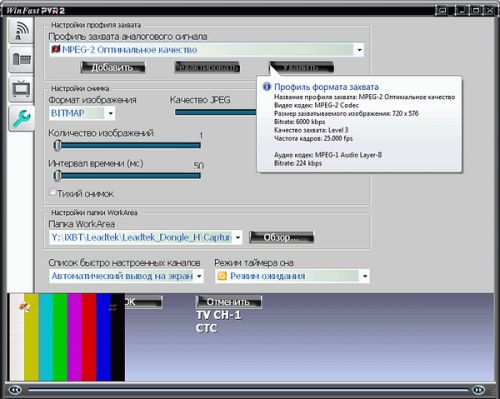Click the Отменить button

[228, 302]
